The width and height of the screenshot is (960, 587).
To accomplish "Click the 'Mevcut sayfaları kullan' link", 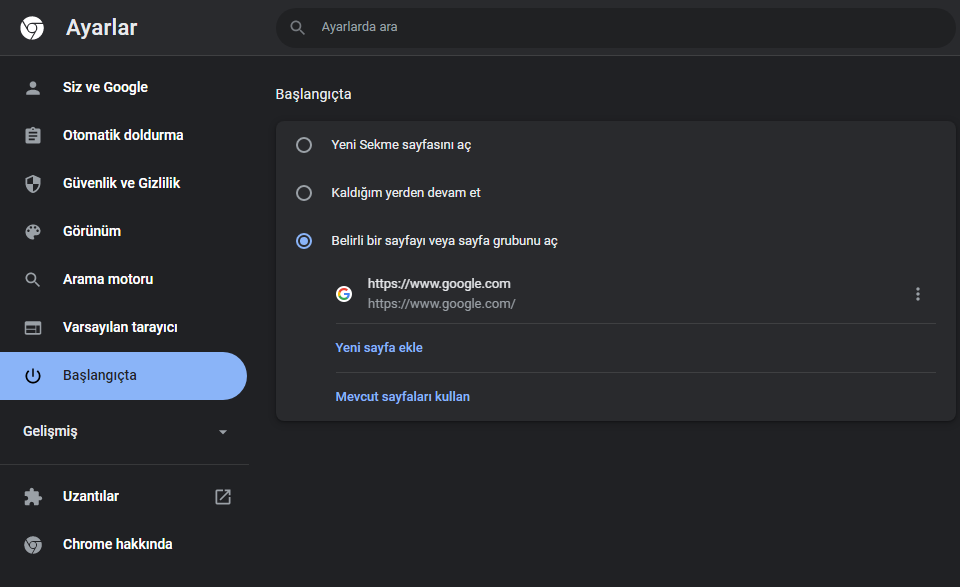I will click(x=402, y=397).
